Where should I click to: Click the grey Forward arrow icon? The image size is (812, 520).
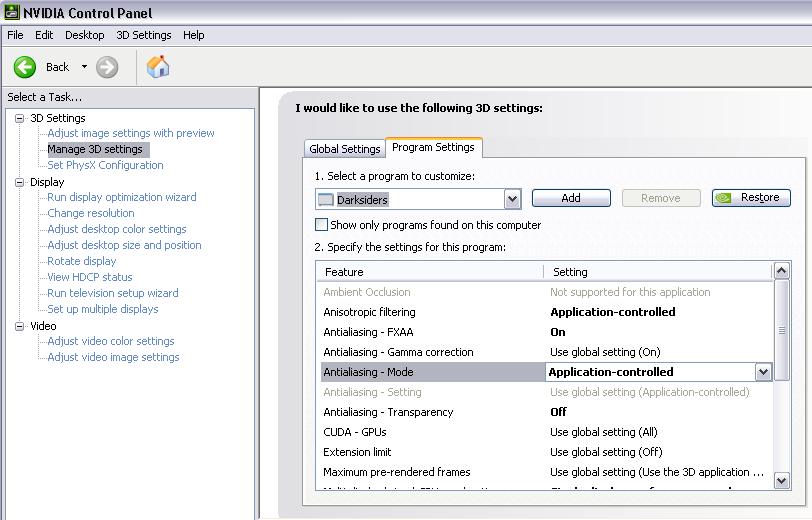tap(107, 67)
